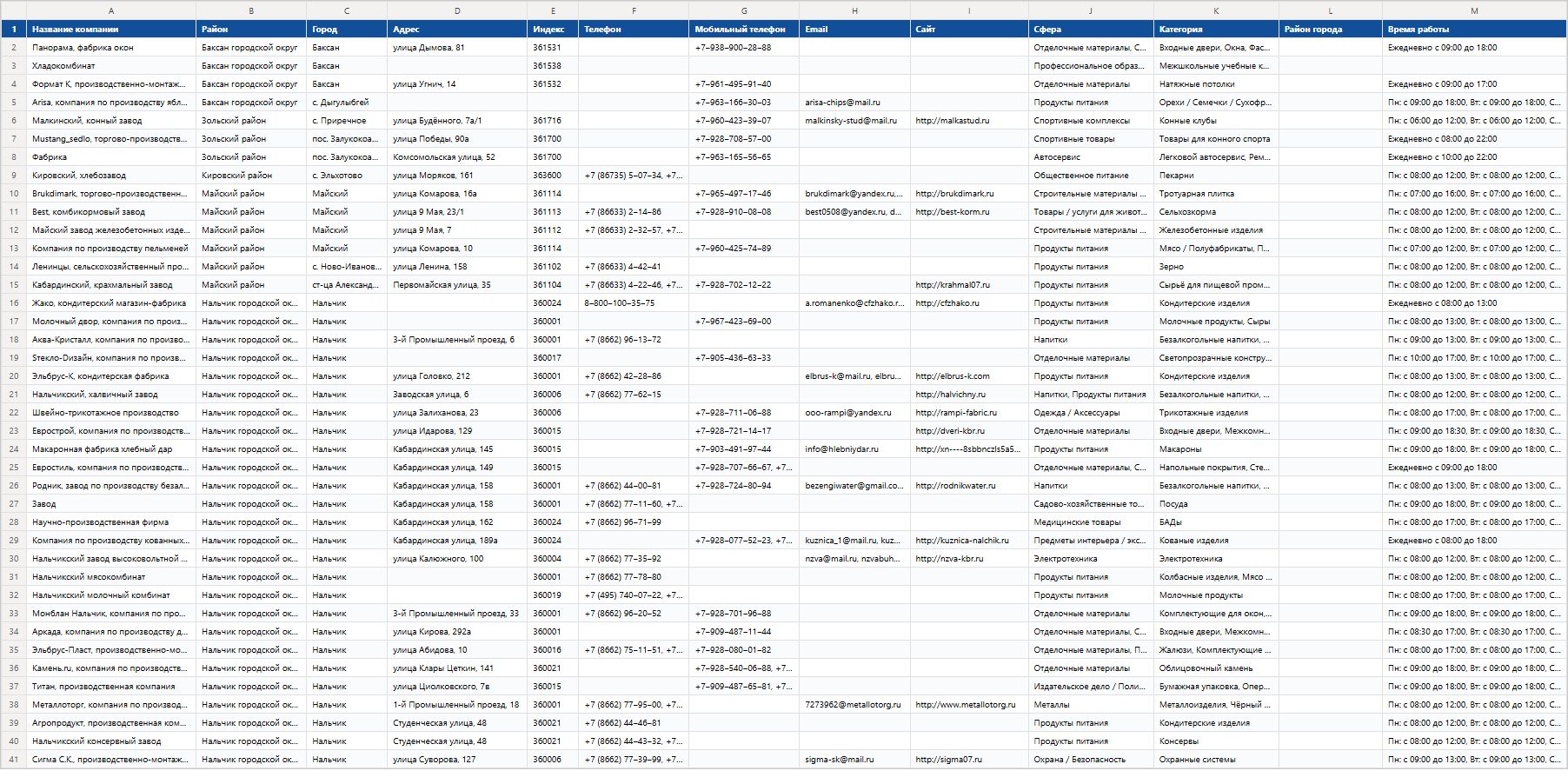Select site cell http://best-korm.ru

(x=969, y=211)
